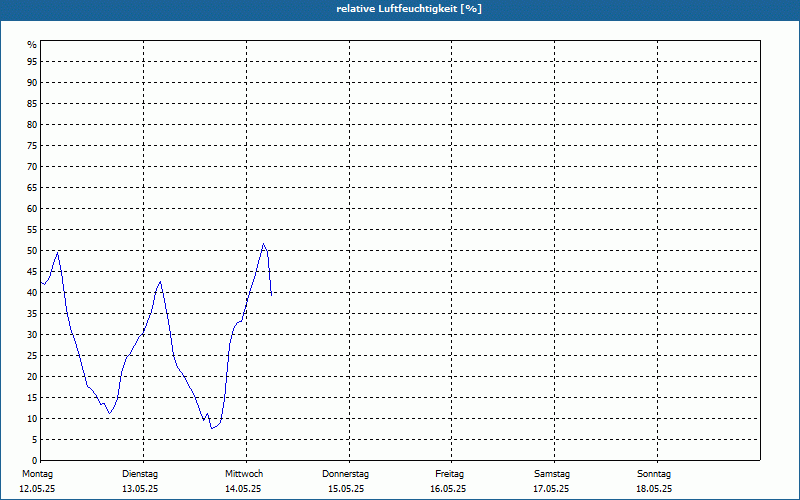Click the date '15.05.25'
Viewport: 800px width, 500px height.
pyautogui.click(x=346, y=489)
